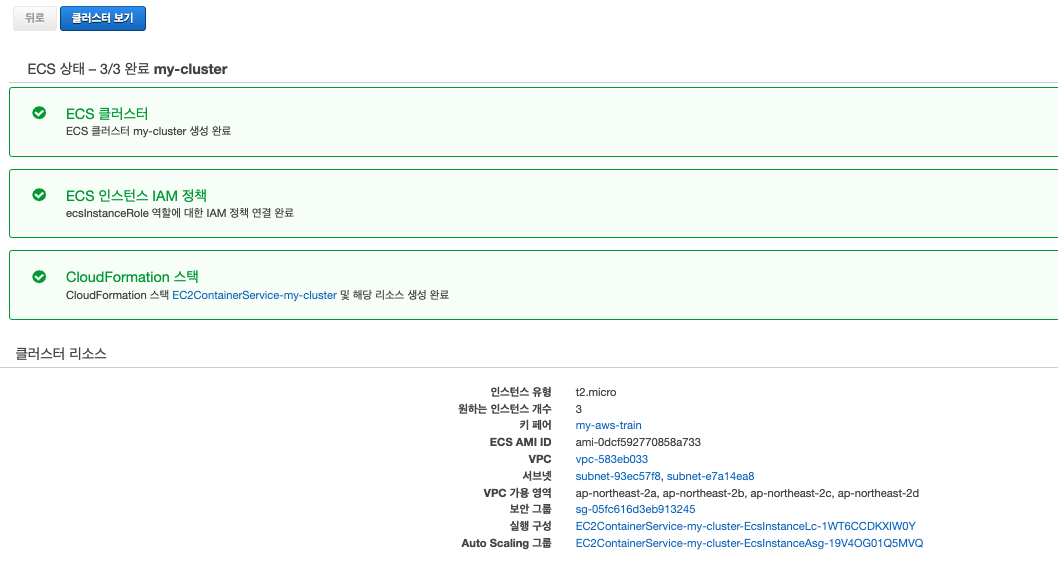The image size is (1058, 583).
Task: Open Auto Scaling group EcsInstanceAsg-19V4OG01Q5MVQ link
Action: (x=749, y=543)
